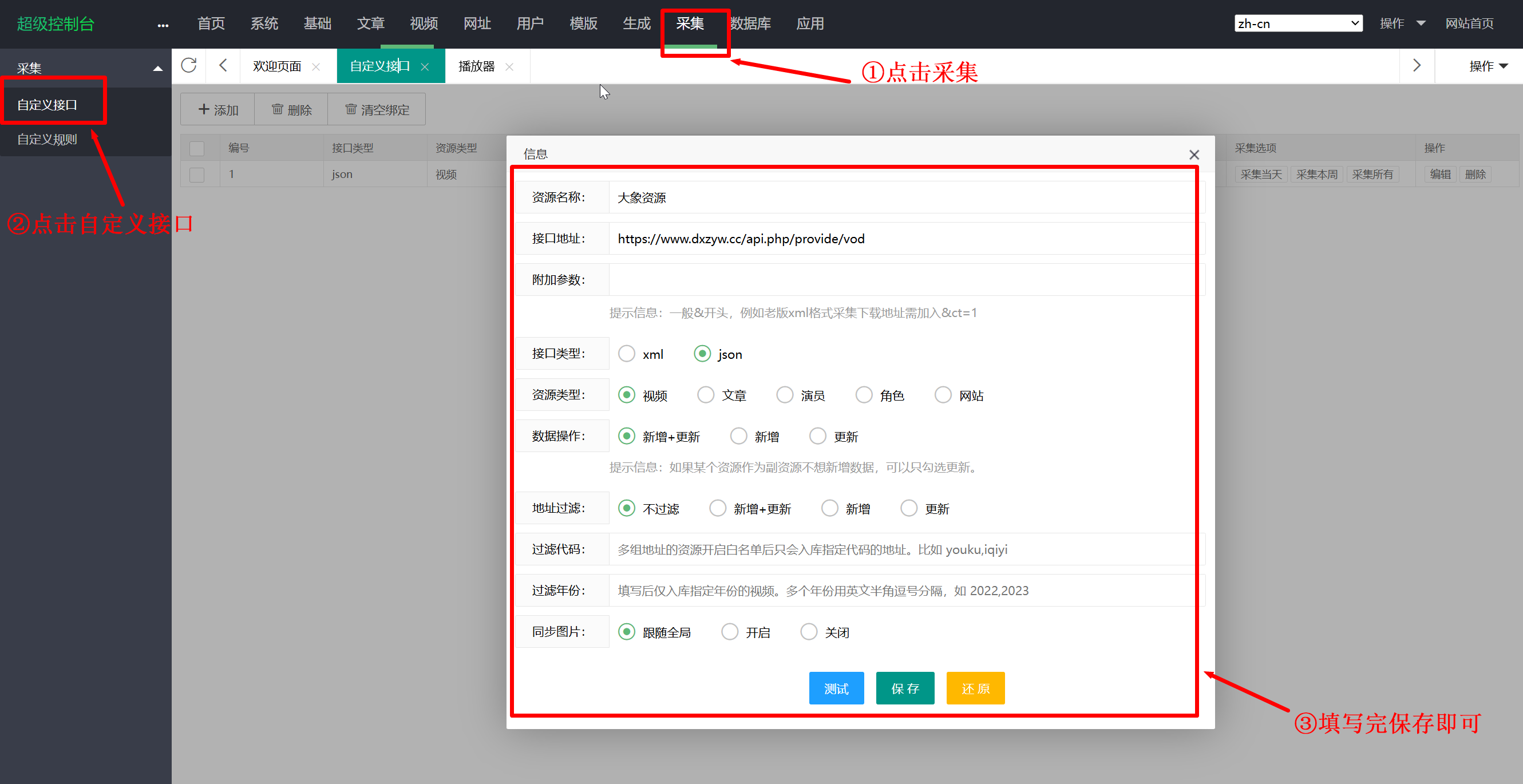Click the 资源名称 input field
Screen dimensions: 1523x784
tap(907, 197)
